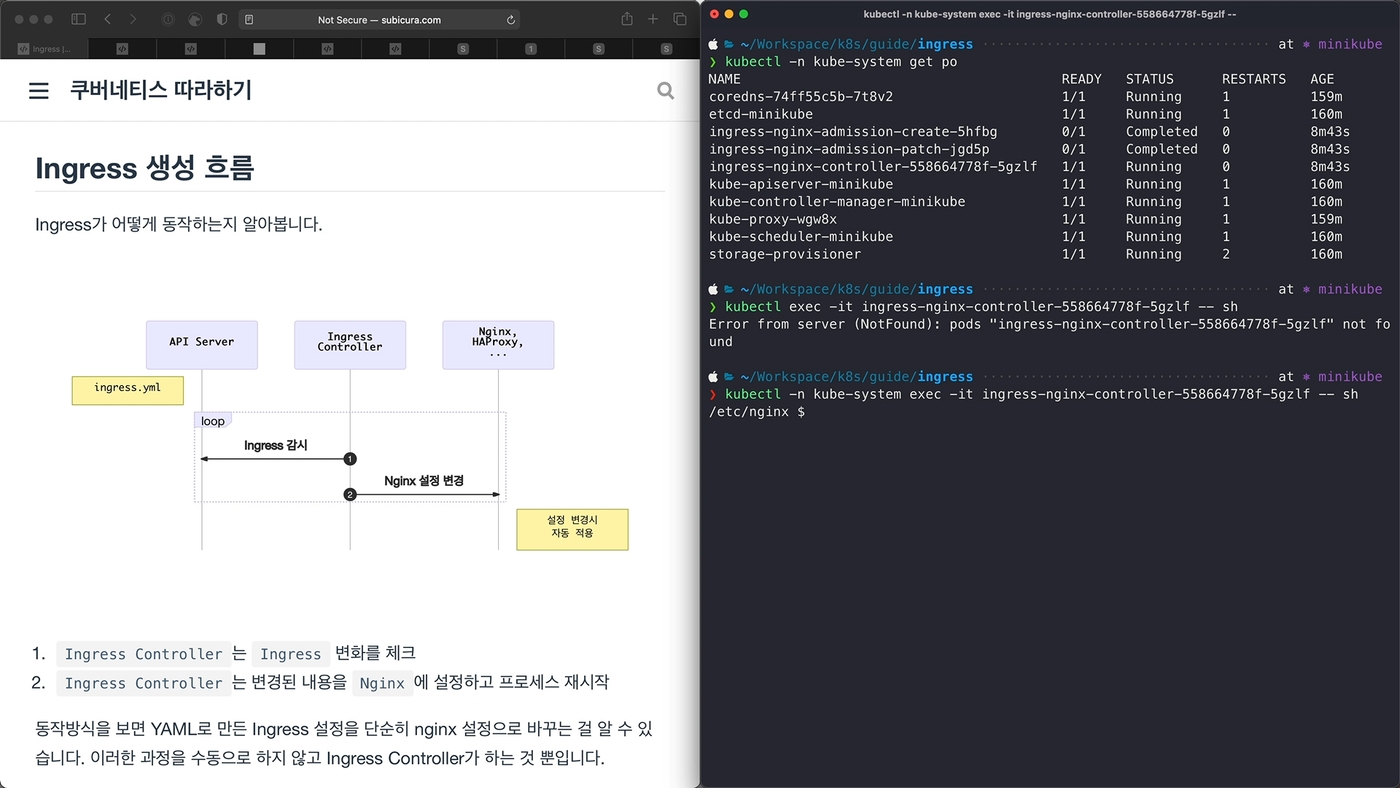Screen dimensions: 1400x788
Task: Click the 설정 변경시 자동 적용 note
Action: pyautogui.click(x=572, y=529)
